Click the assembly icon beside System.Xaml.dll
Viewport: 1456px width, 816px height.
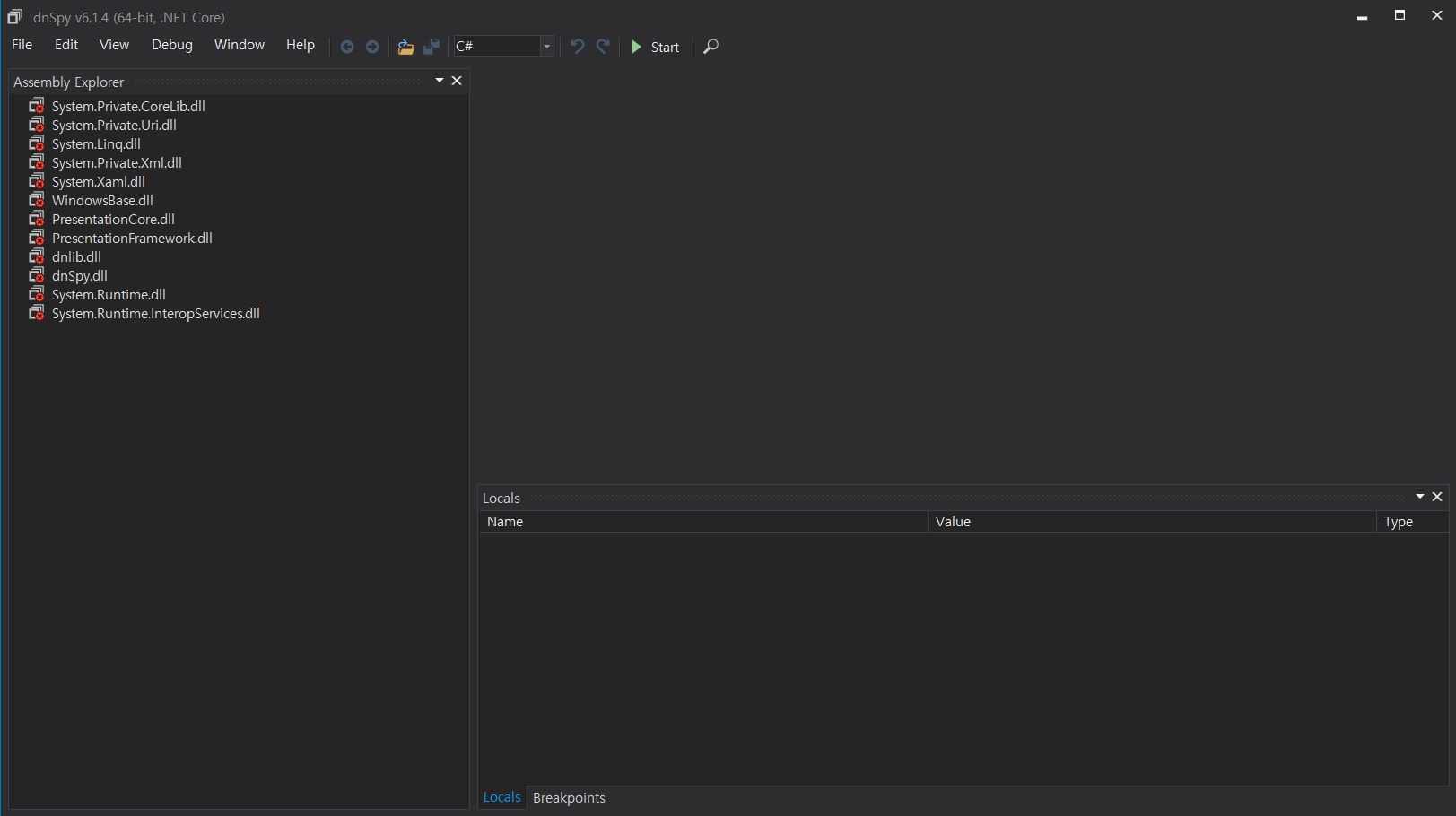[x=37, y=181]
